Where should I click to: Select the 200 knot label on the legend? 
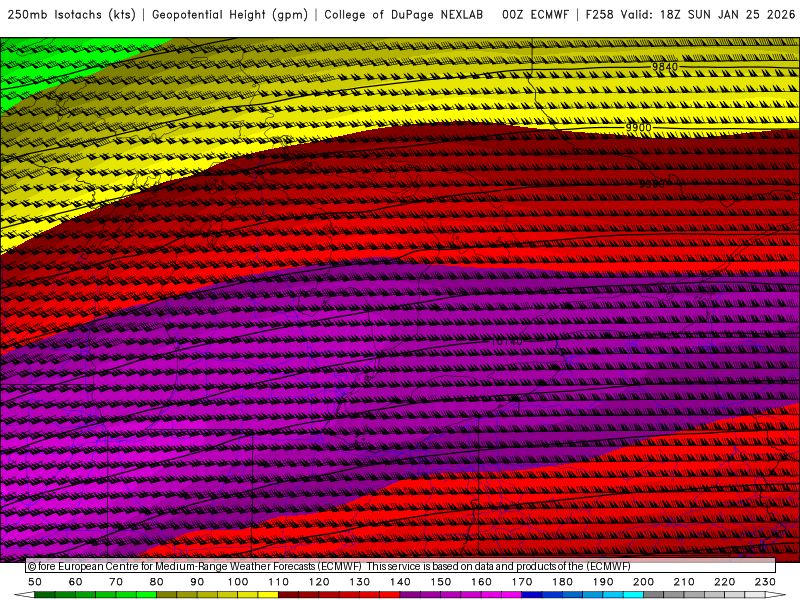pyautogui.click(x=644, y=582)
